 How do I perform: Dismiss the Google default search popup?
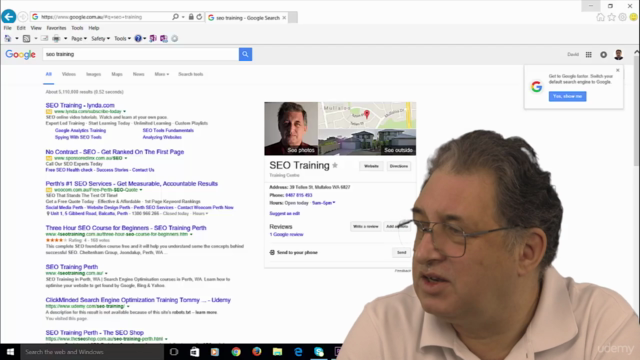618,70
